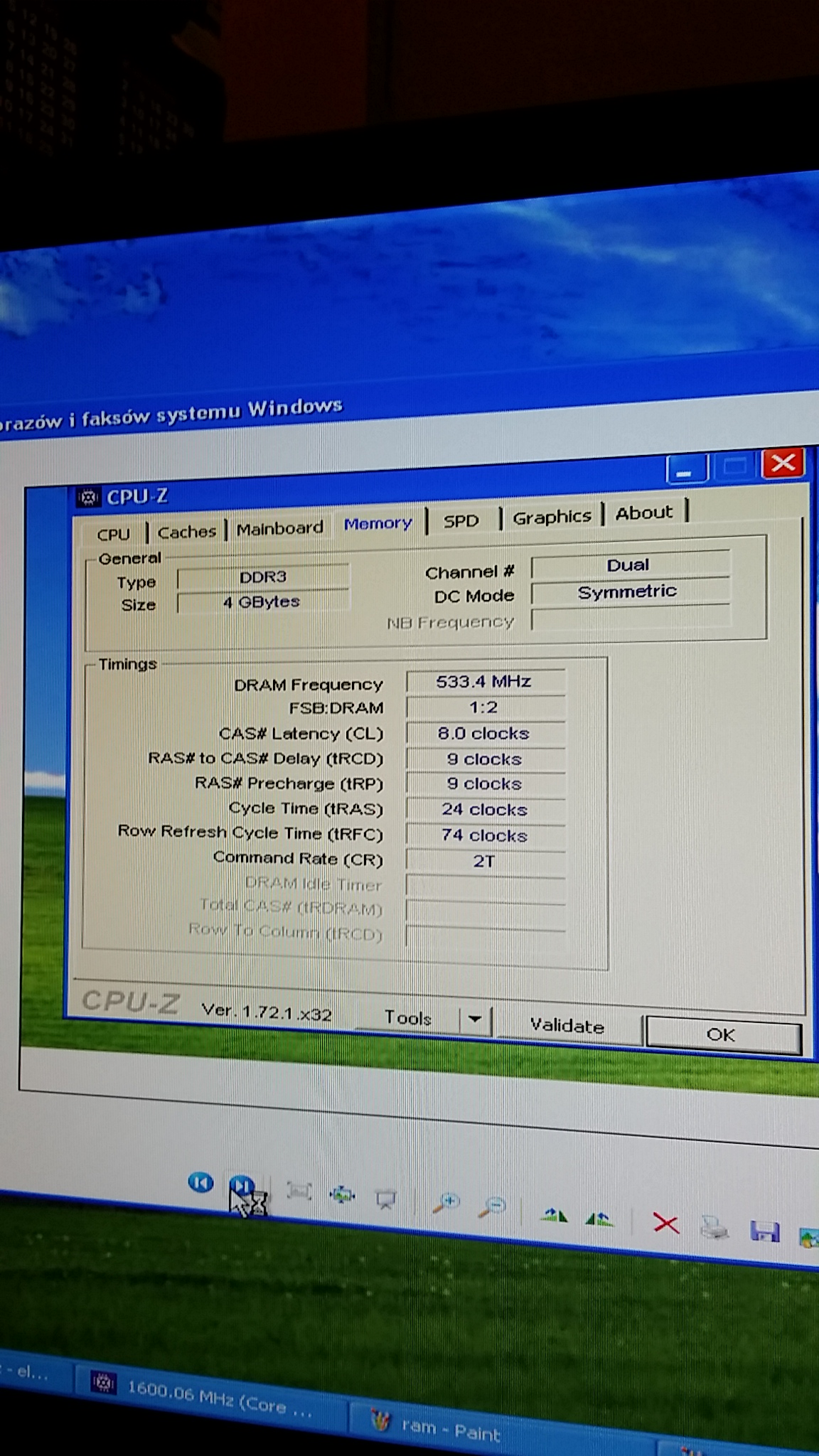
Task: Click the DRAM Frequency label
Action: click(309, 685)
